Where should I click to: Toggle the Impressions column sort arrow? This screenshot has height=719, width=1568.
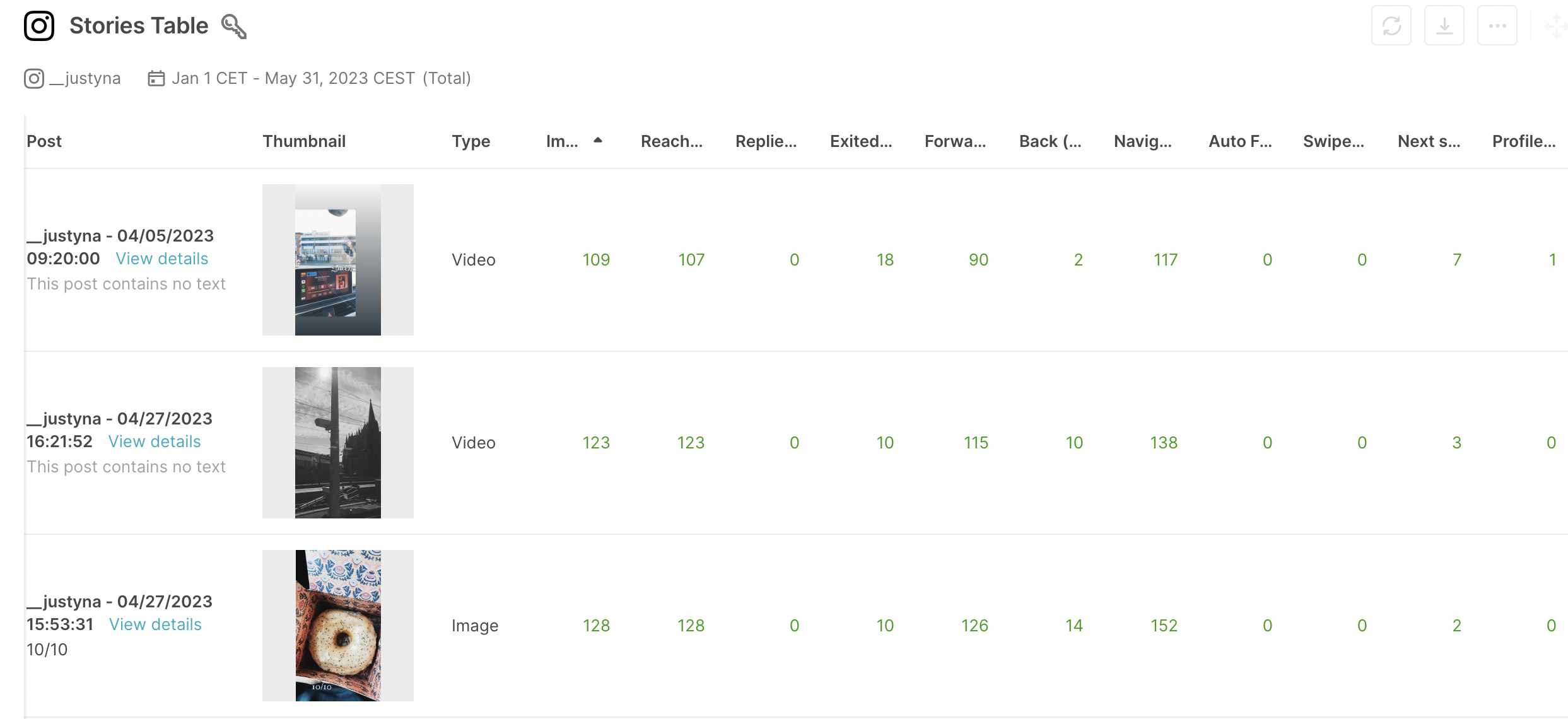[x=598, y=141]
